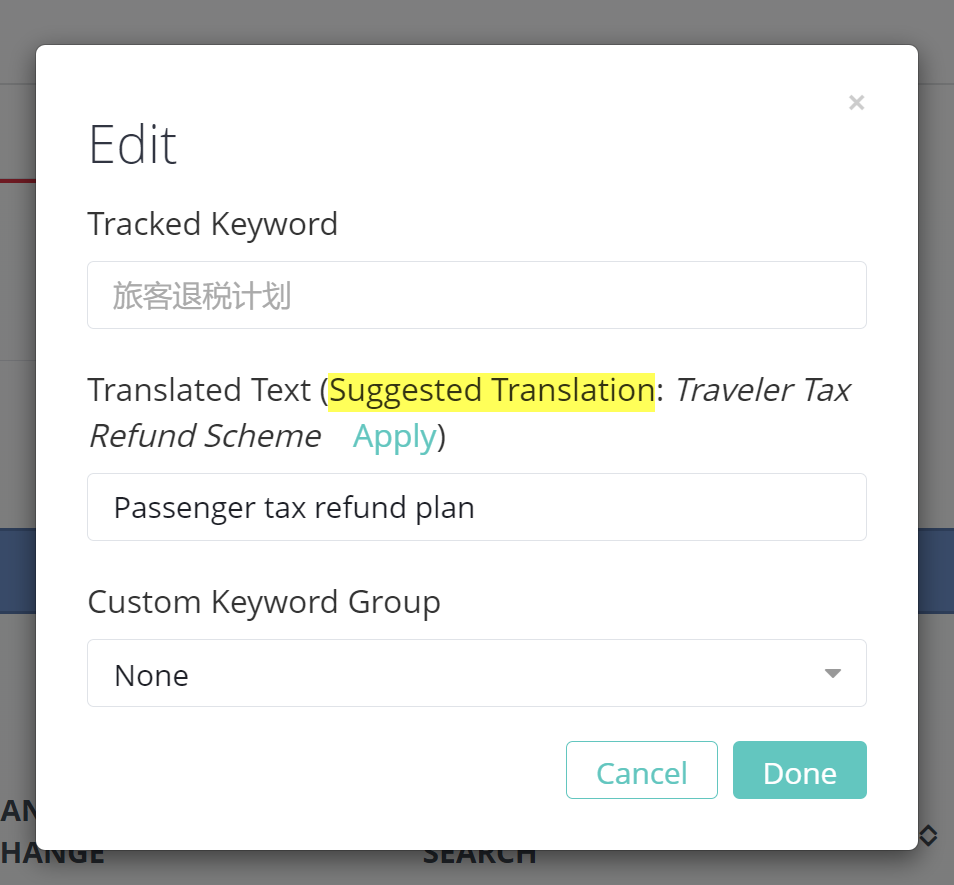
Task: Click the Tracked Keyword input field
Action: pyautogui.click(x=476, y=295)
